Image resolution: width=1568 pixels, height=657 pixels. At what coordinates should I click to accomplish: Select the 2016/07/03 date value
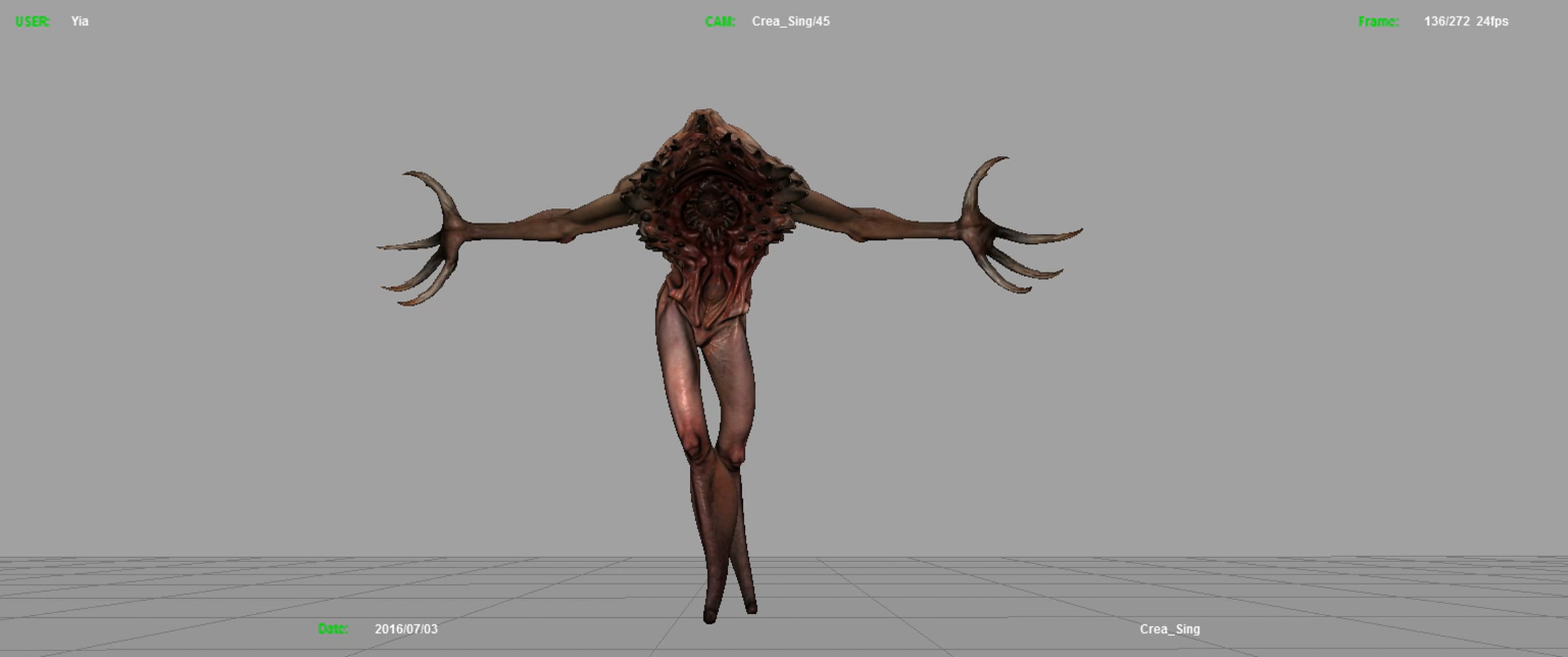406,629
